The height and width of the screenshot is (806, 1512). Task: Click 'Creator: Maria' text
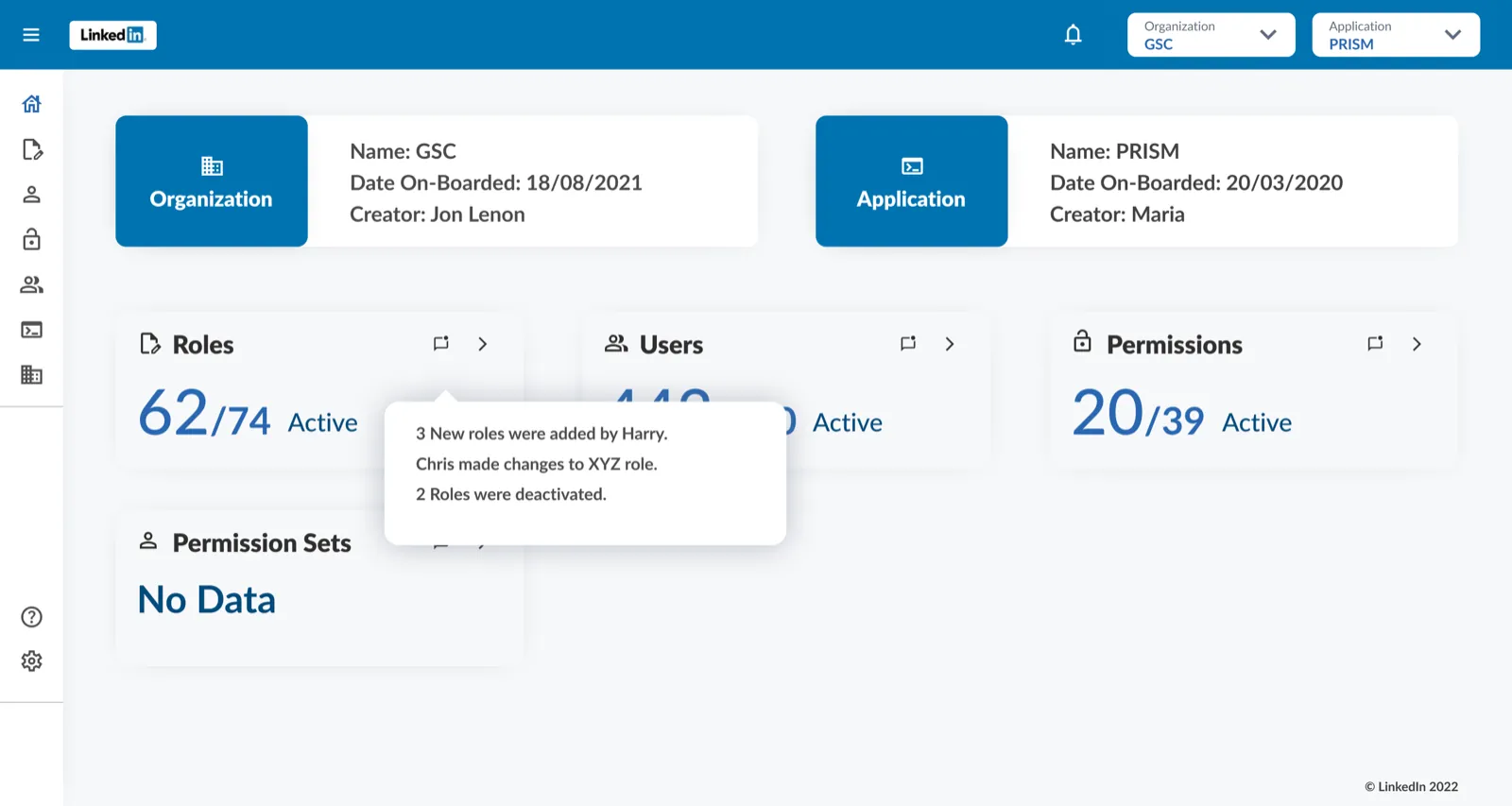coord(1117,214)
